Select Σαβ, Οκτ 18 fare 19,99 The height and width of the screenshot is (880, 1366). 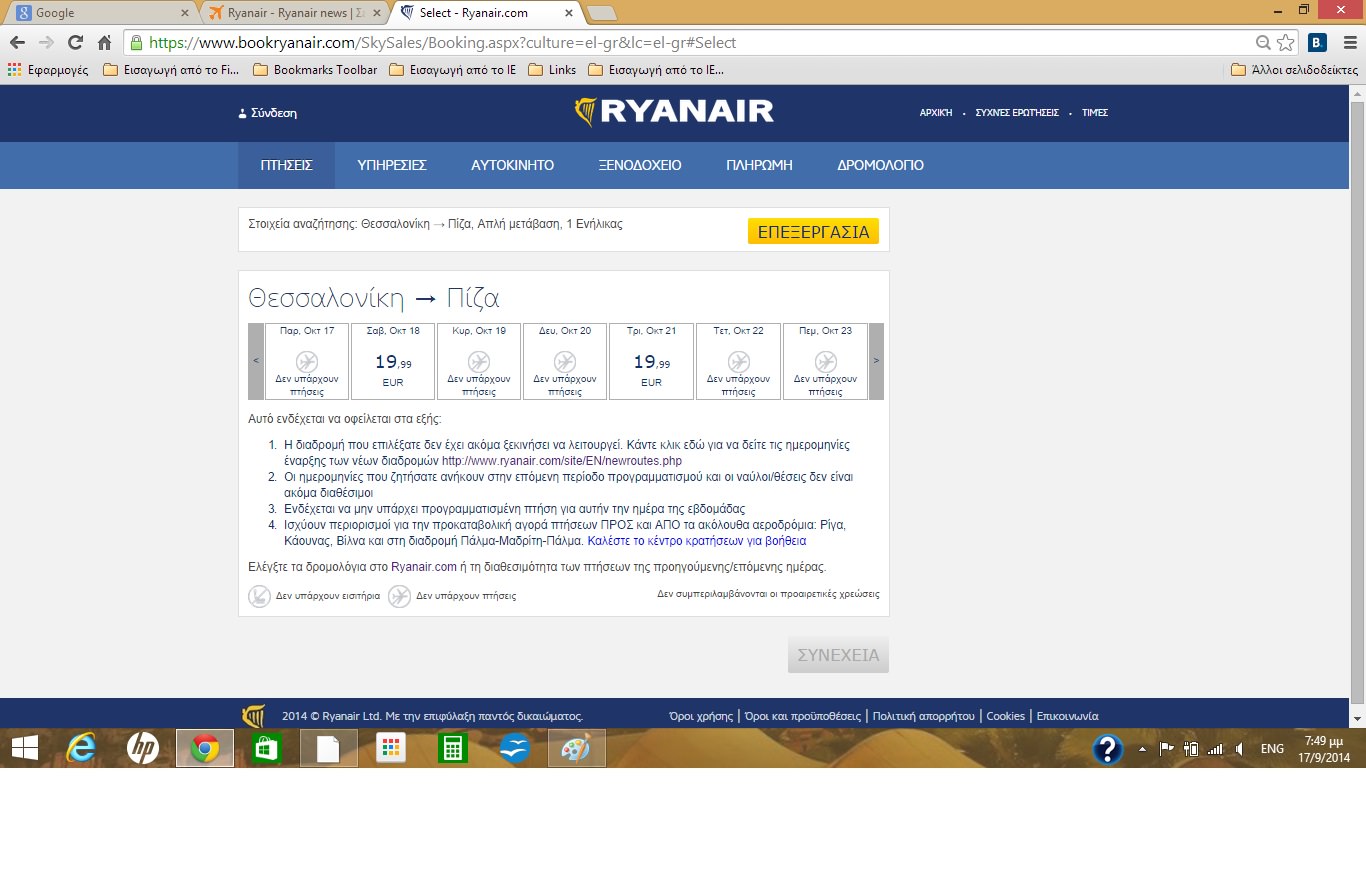[x=393, y=361]
